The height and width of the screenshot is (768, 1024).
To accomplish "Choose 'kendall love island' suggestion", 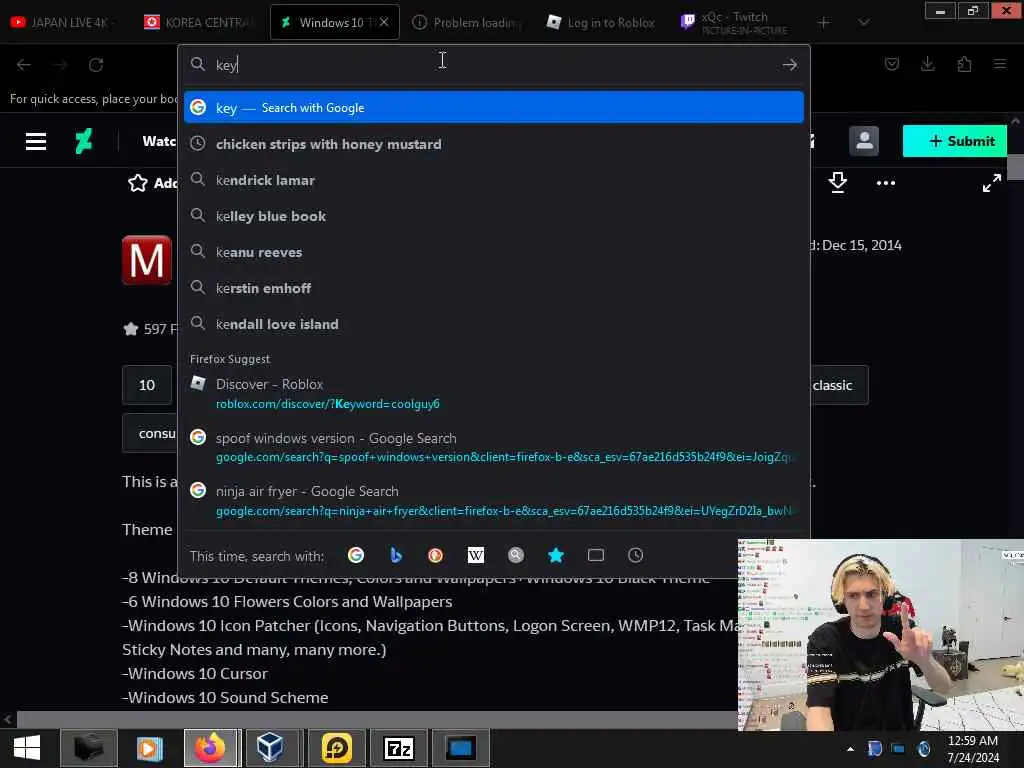I will click(494, 323).
